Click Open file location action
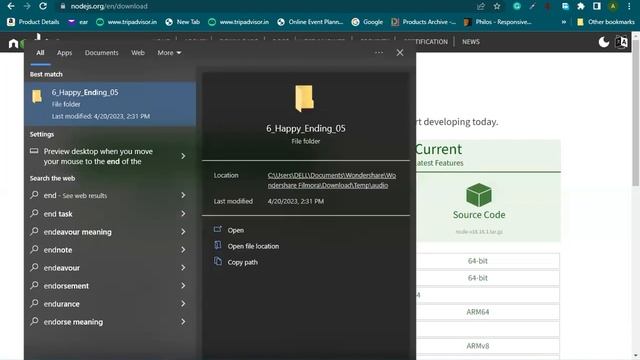The height and width of the screenshot is (360, 640). (253, 246)
